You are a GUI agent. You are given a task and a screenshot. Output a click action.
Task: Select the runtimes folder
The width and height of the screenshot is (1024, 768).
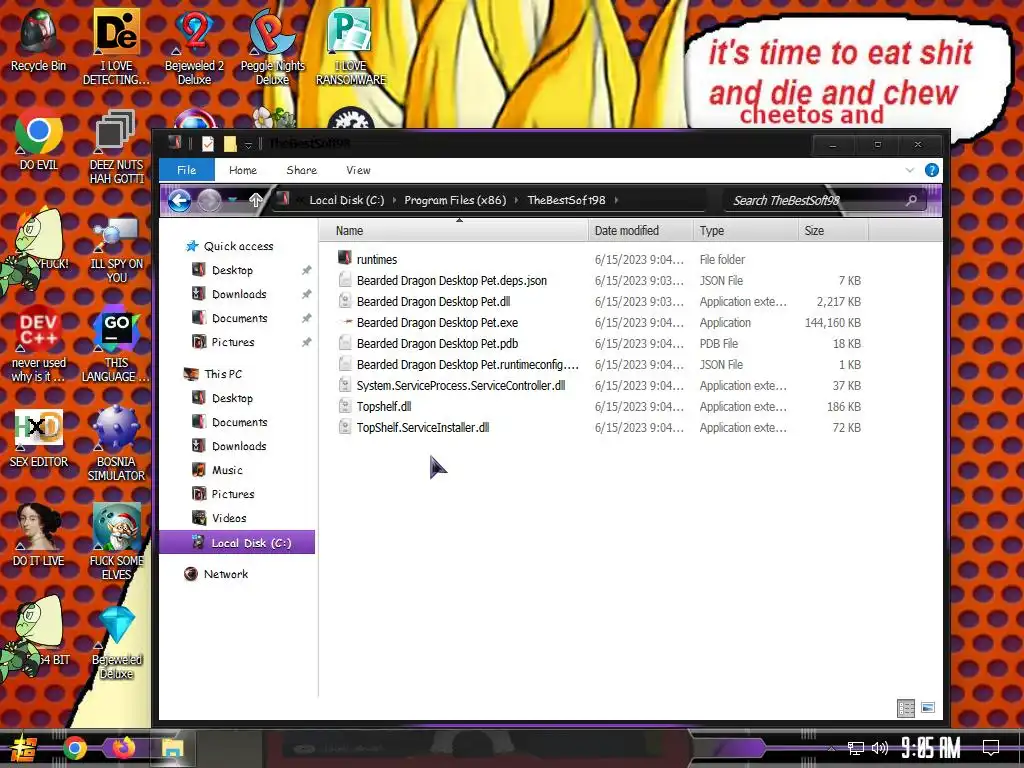tap(377, 259)
